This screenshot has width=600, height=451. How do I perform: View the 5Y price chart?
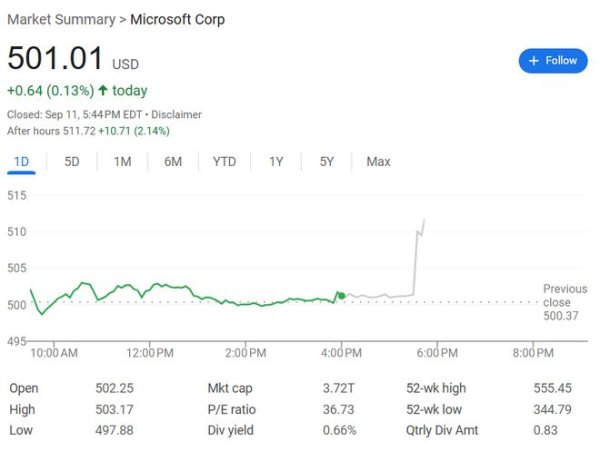tap(327, 162)
